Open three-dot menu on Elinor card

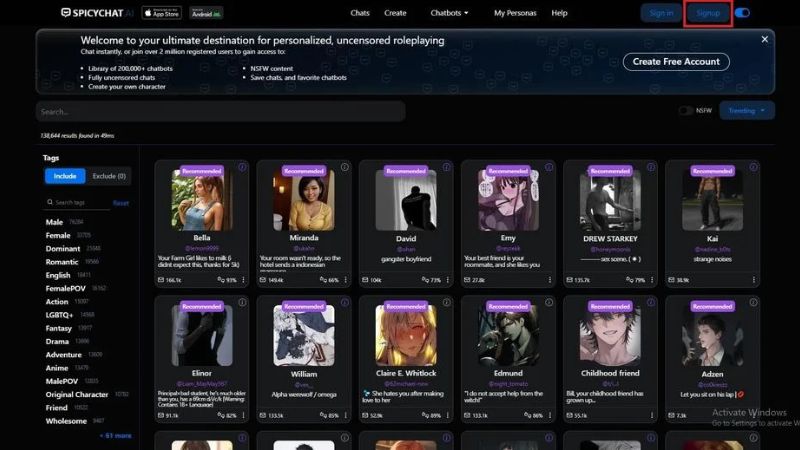(243, 415)
